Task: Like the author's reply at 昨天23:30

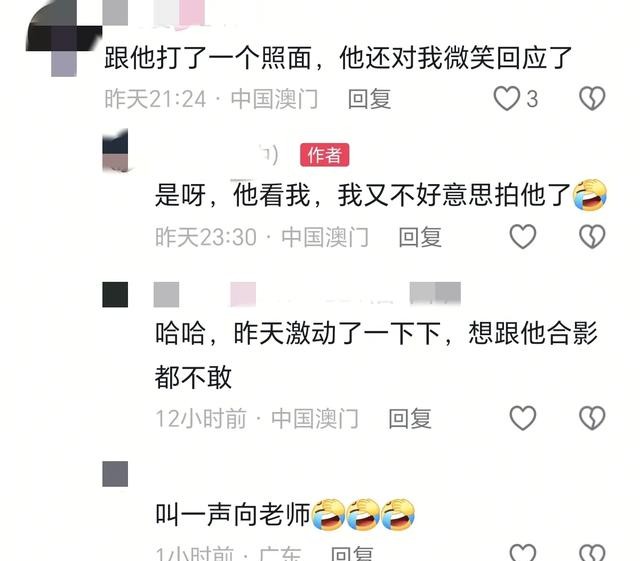Action: point(523,236)
